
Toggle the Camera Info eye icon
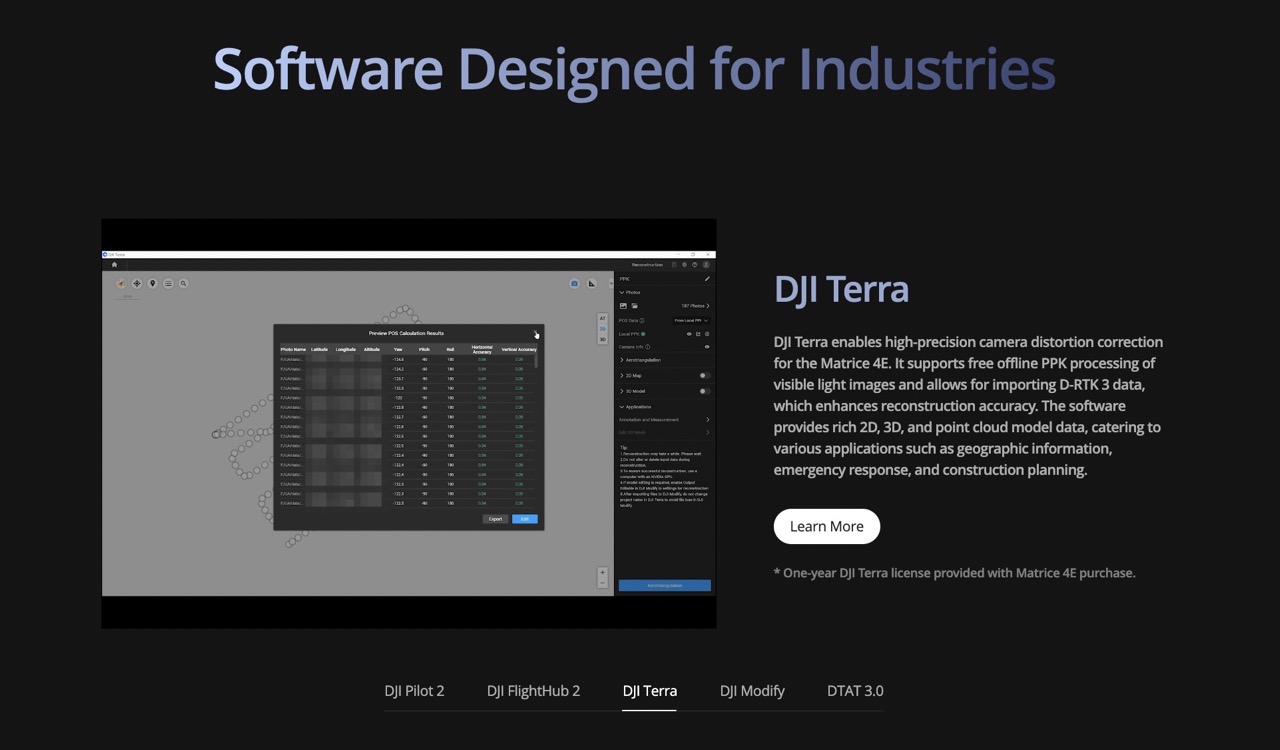click(x=707, y=347)
